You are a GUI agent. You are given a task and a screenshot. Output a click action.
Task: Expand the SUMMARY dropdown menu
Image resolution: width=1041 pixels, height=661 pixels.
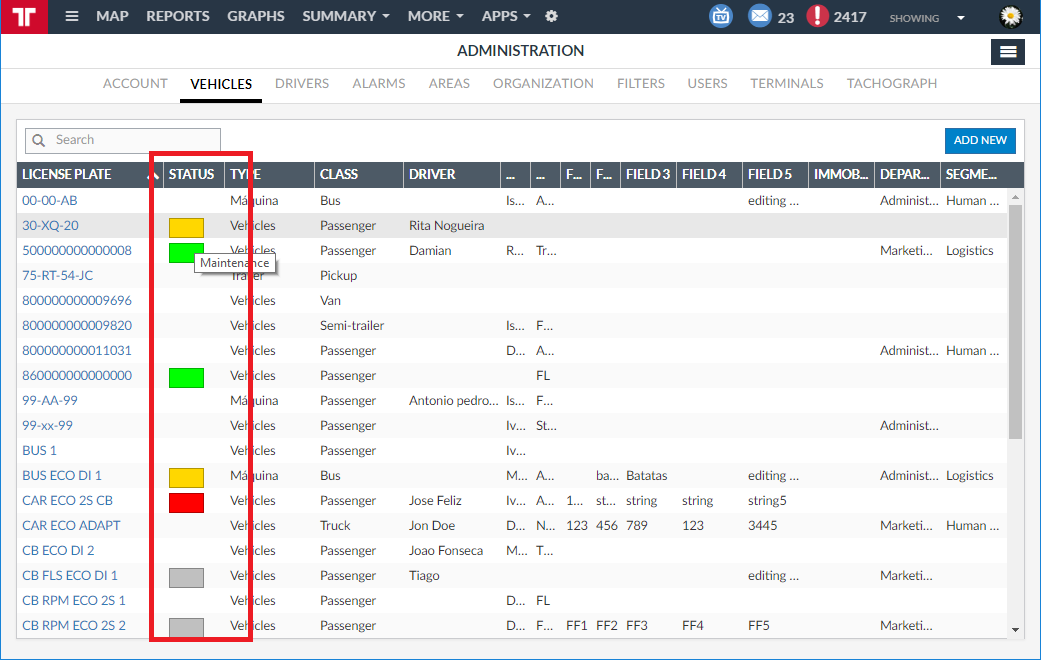pyautogui.click(x=346, y=17)
